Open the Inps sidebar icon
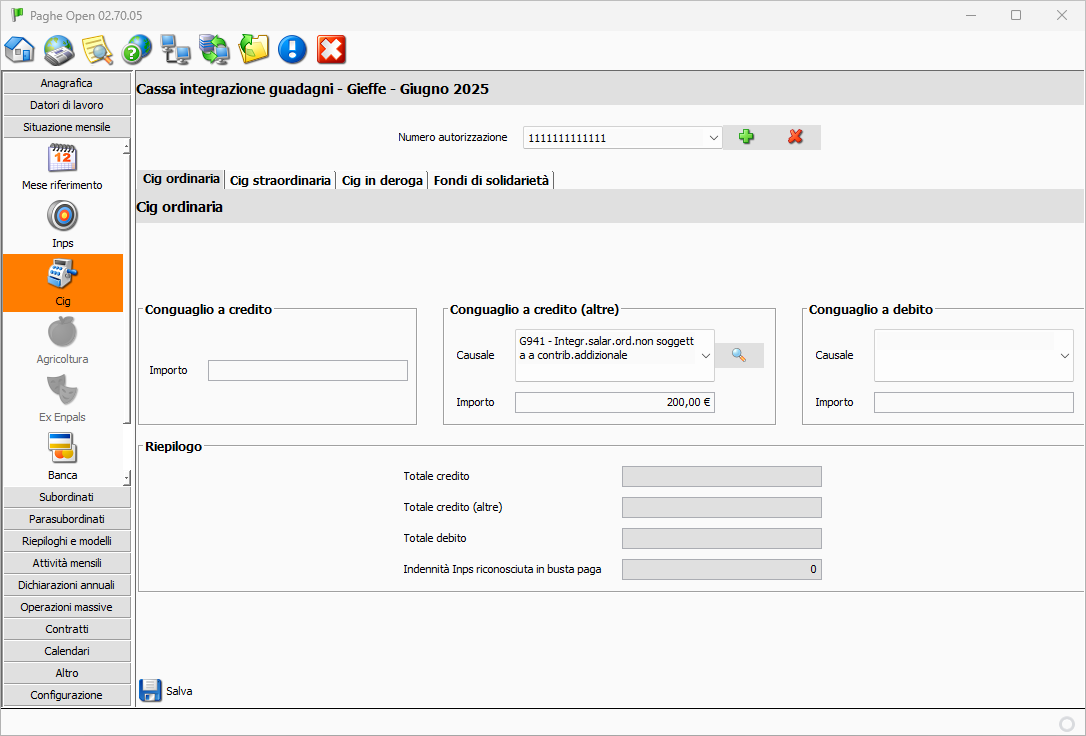 [63, 217]
